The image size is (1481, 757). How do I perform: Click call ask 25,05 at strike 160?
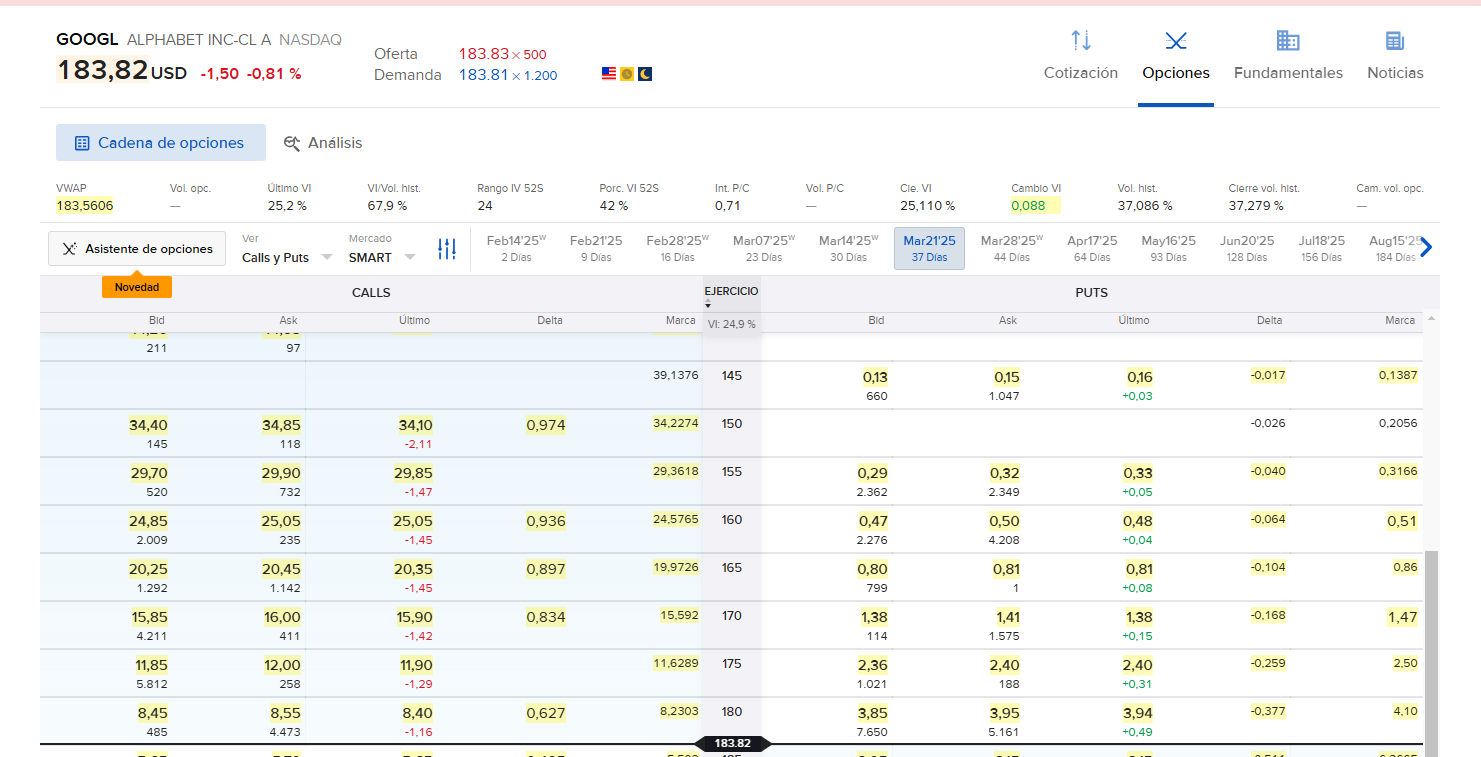tap(281, 521)
